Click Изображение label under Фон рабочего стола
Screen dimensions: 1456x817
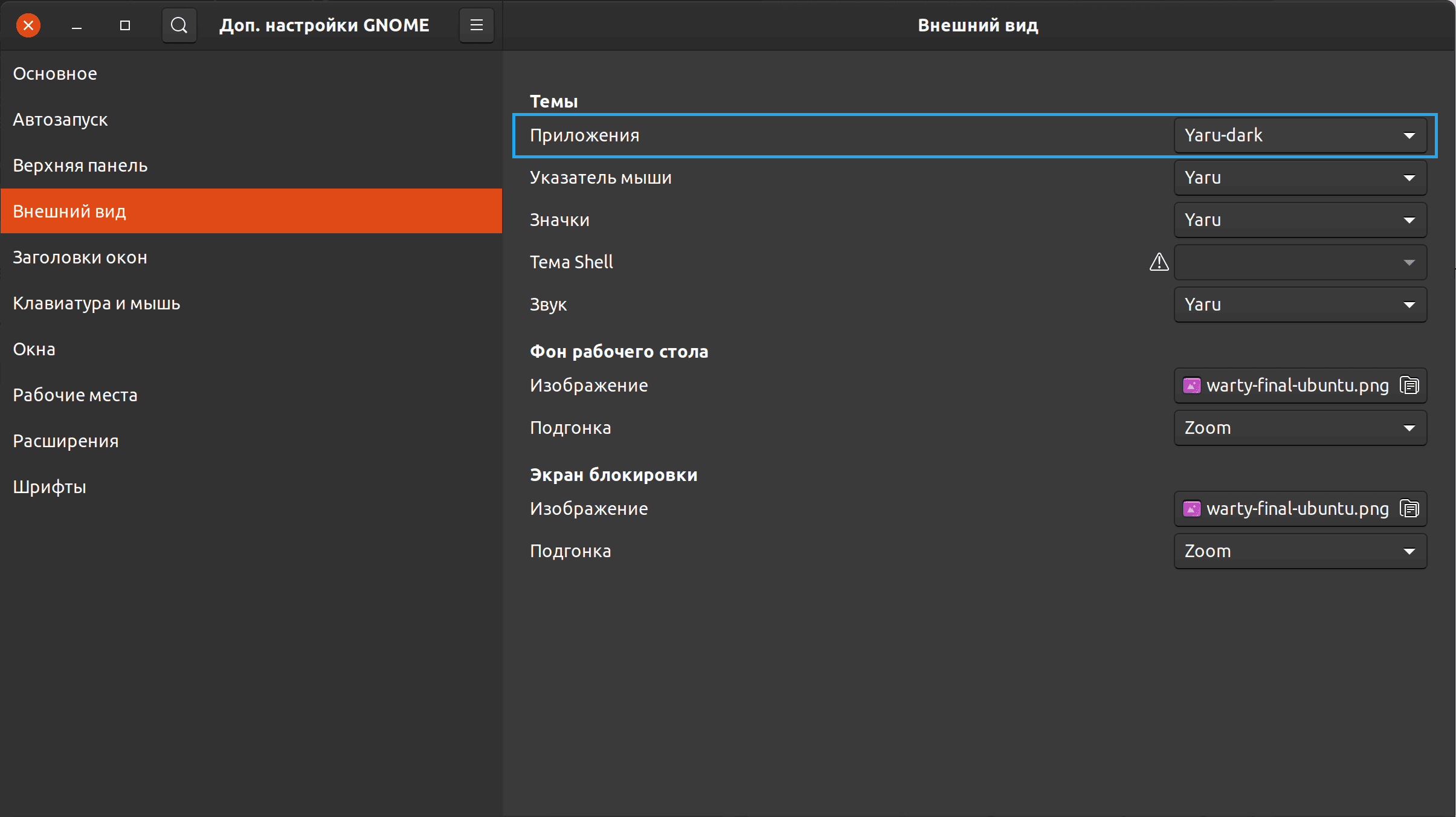(x=588, y=386)
